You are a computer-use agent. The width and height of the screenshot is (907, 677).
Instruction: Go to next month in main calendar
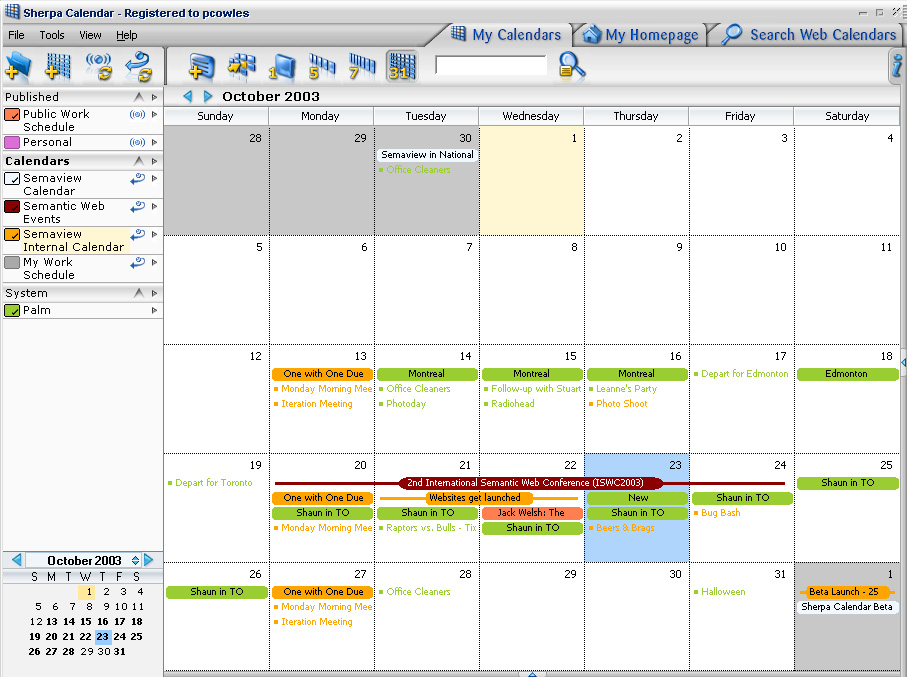[208, 97]
